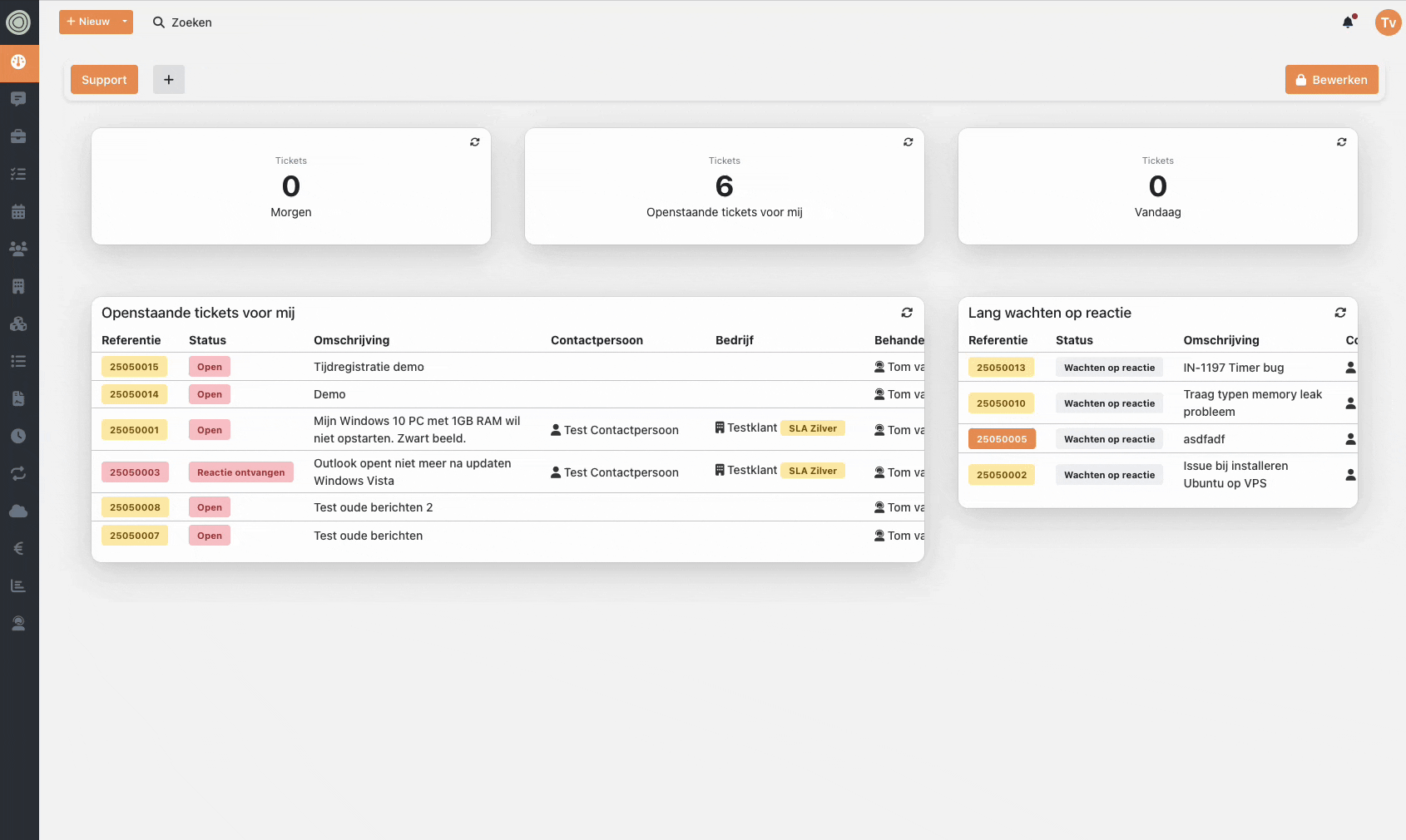Open ticket reference 25050015
This screenshot has width=1406, height=840.
pos(134,367)
